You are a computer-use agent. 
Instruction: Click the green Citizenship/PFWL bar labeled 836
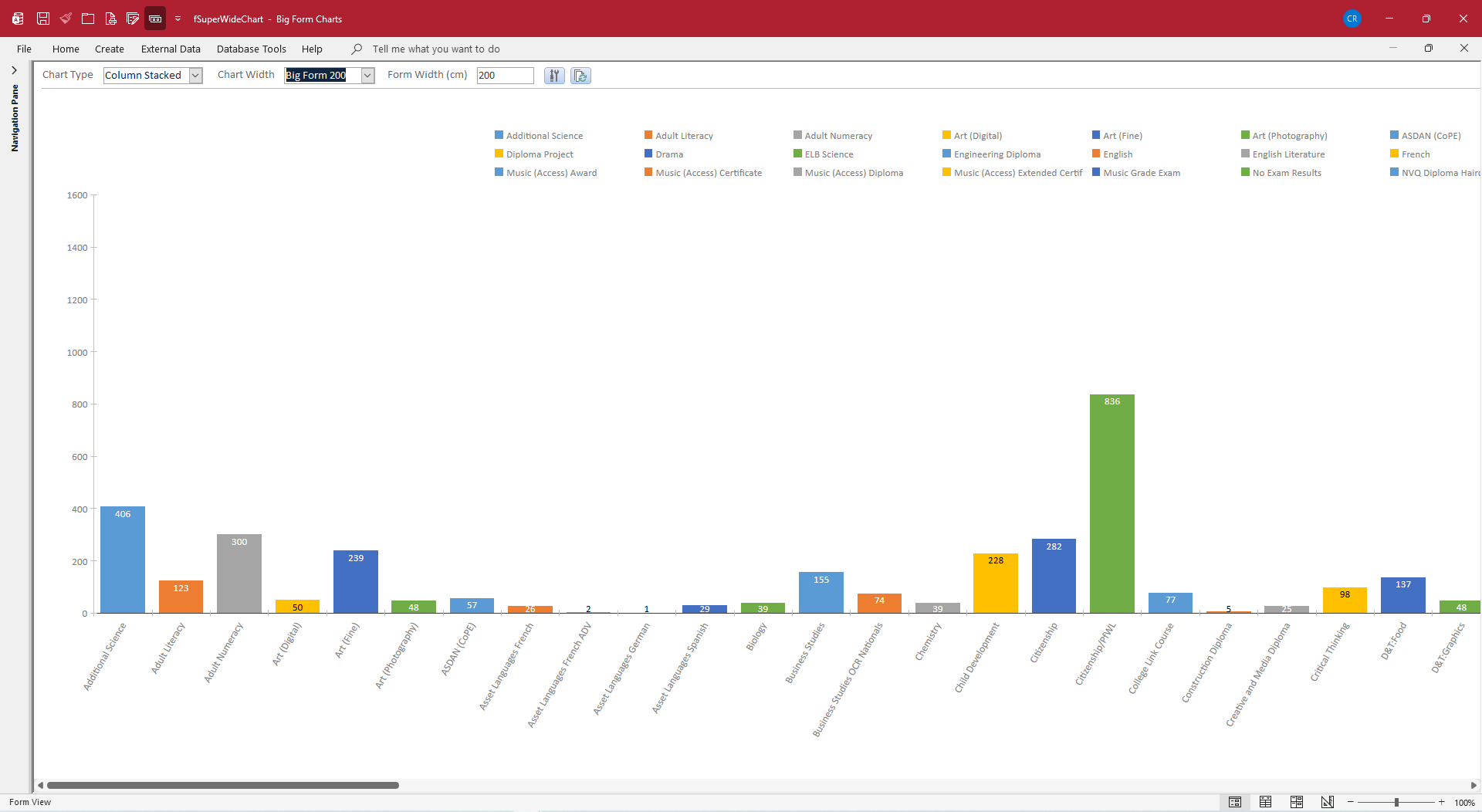click(1111, 504)
